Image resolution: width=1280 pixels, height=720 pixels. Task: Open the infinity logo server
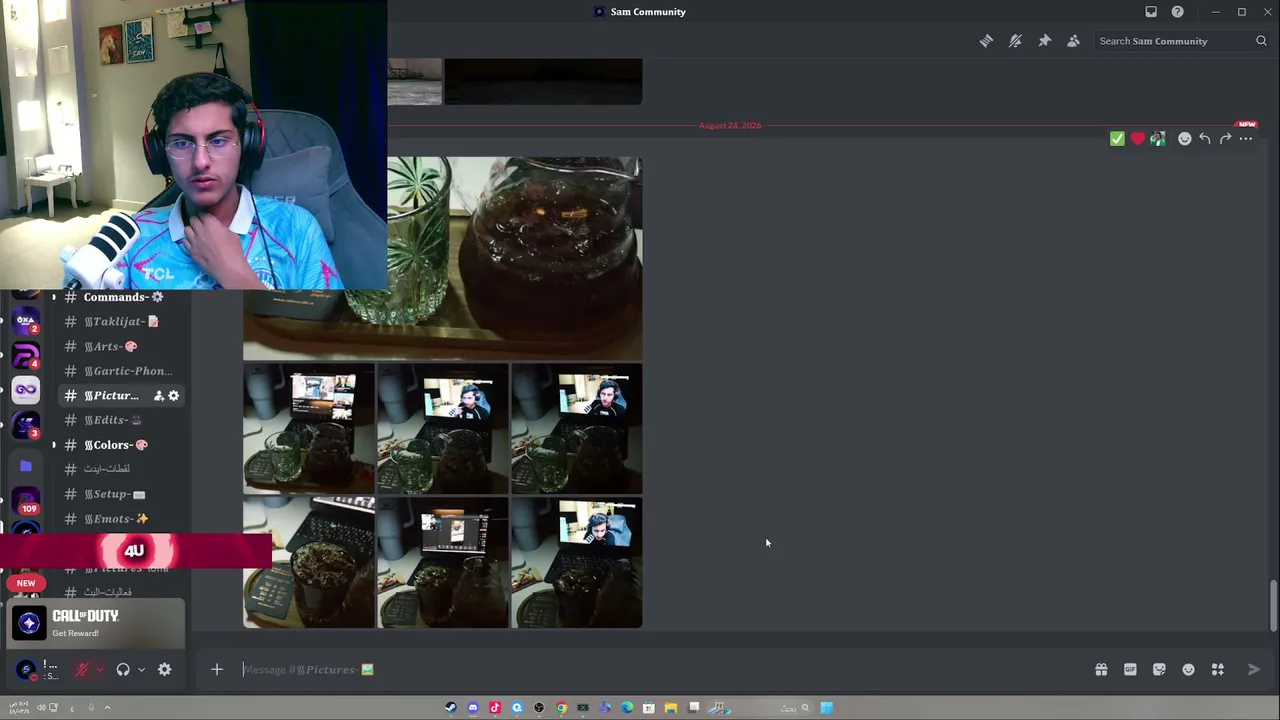pyautogui.click(x=26, y=390)
